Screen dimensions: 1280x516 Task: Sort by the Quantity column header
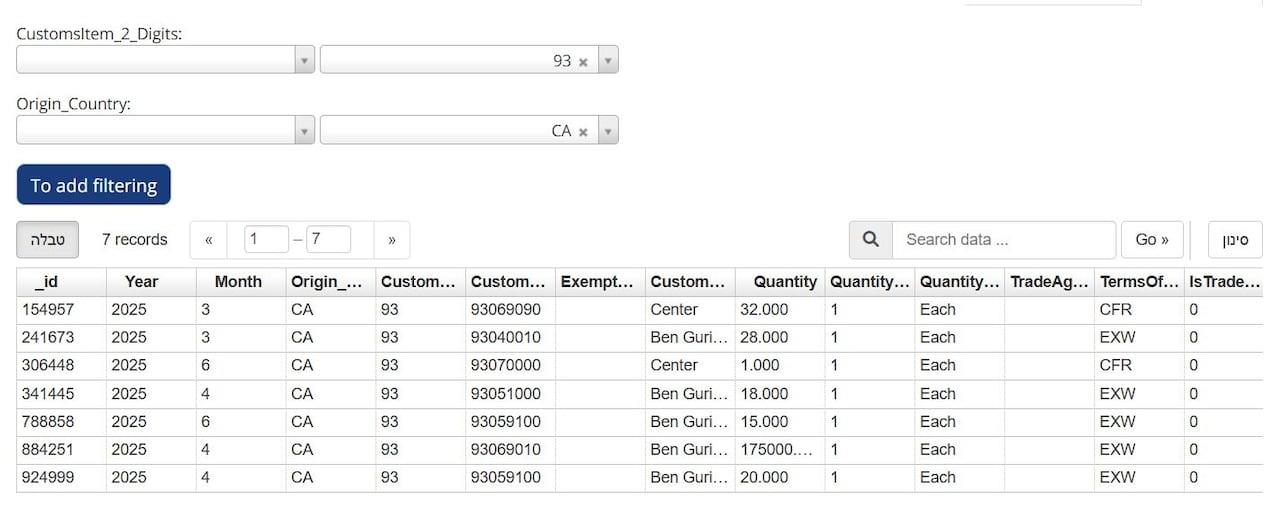tap(784, 282)
